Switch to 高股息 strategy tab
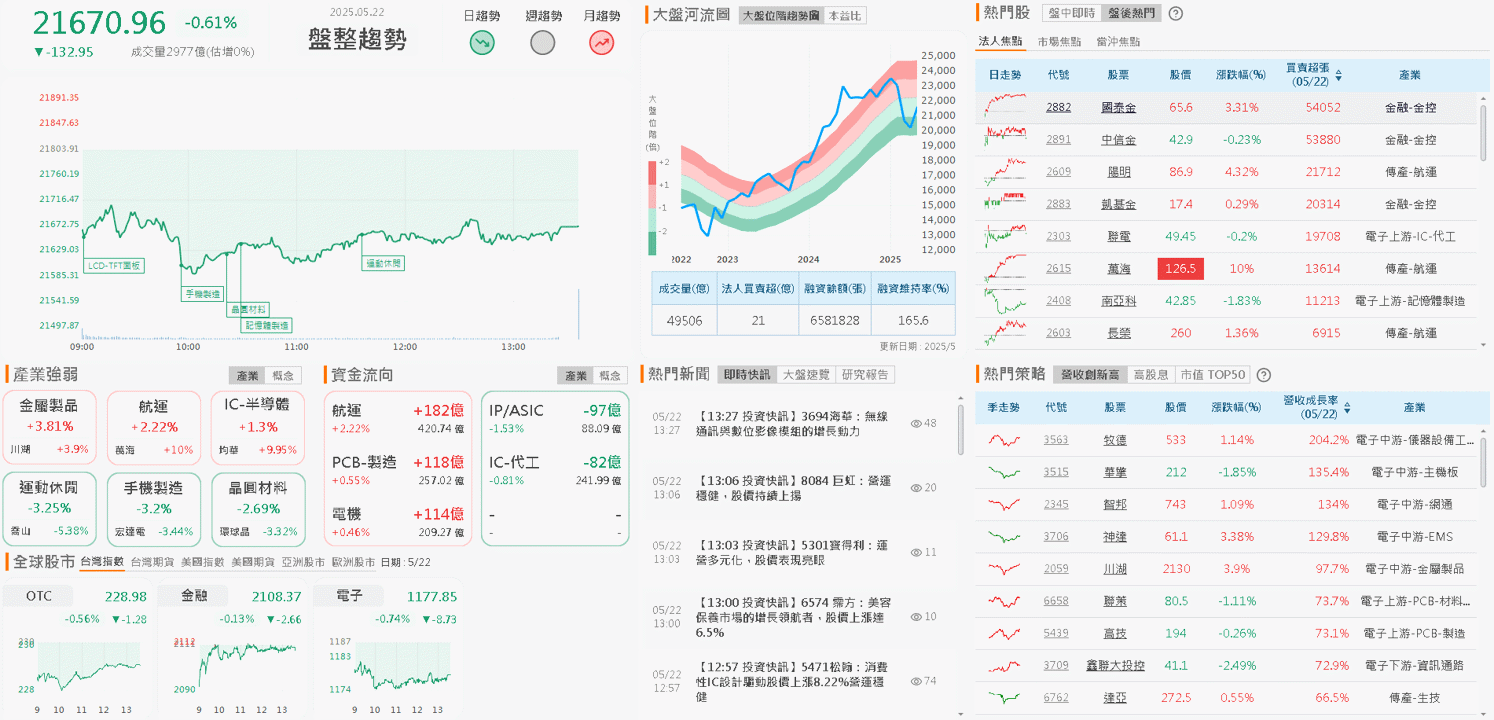This screenshot has height=720, width=1494. pos(1150,374)
